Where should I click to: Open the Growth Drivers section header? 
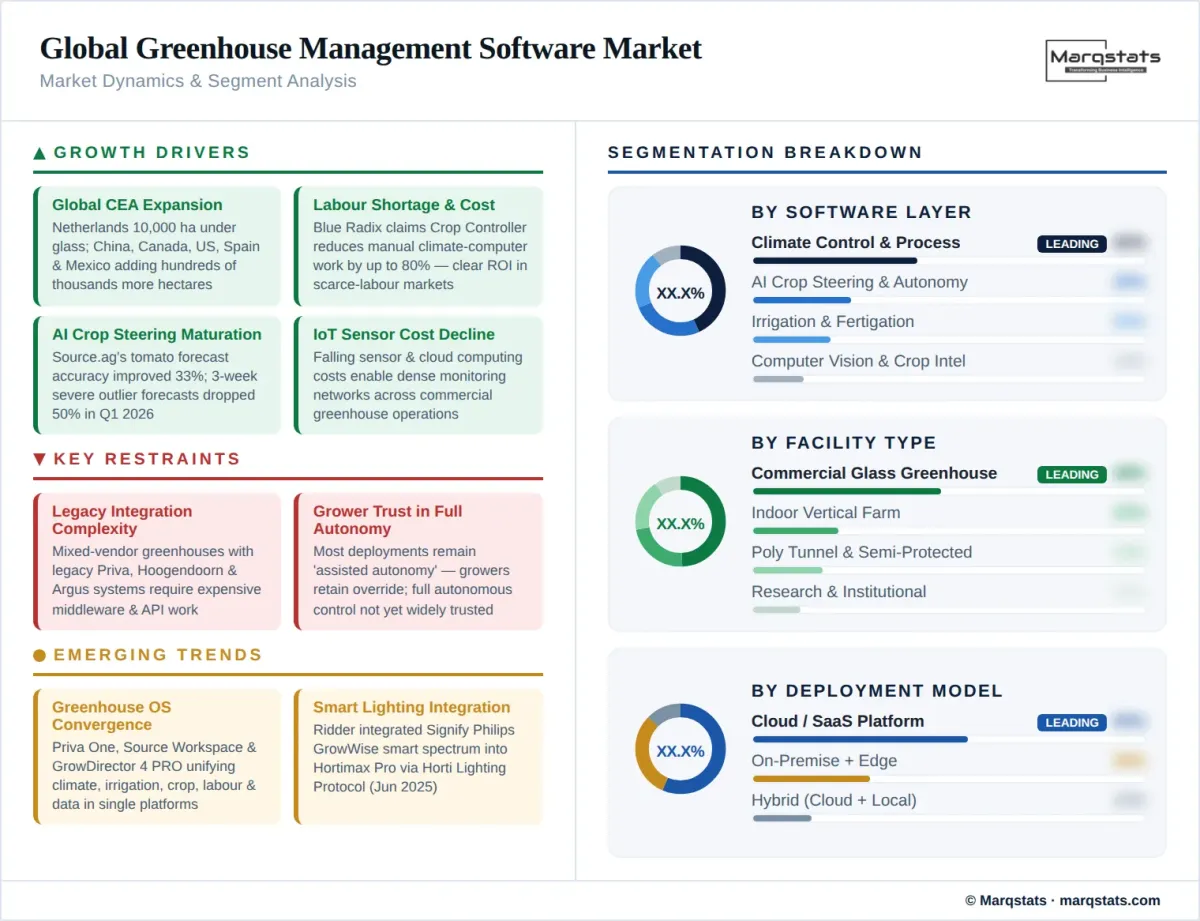[x=152, y=153]
